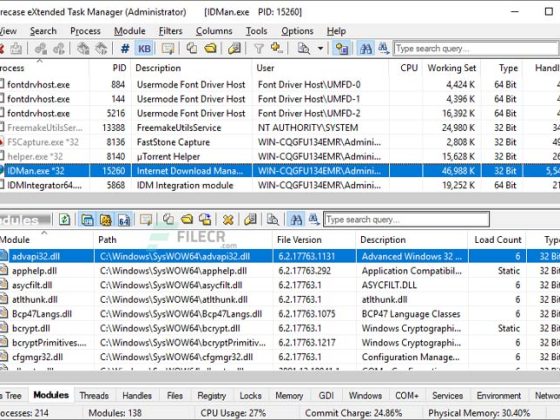Switch to the Locks tab
The image size is (560, 420).
250,396
